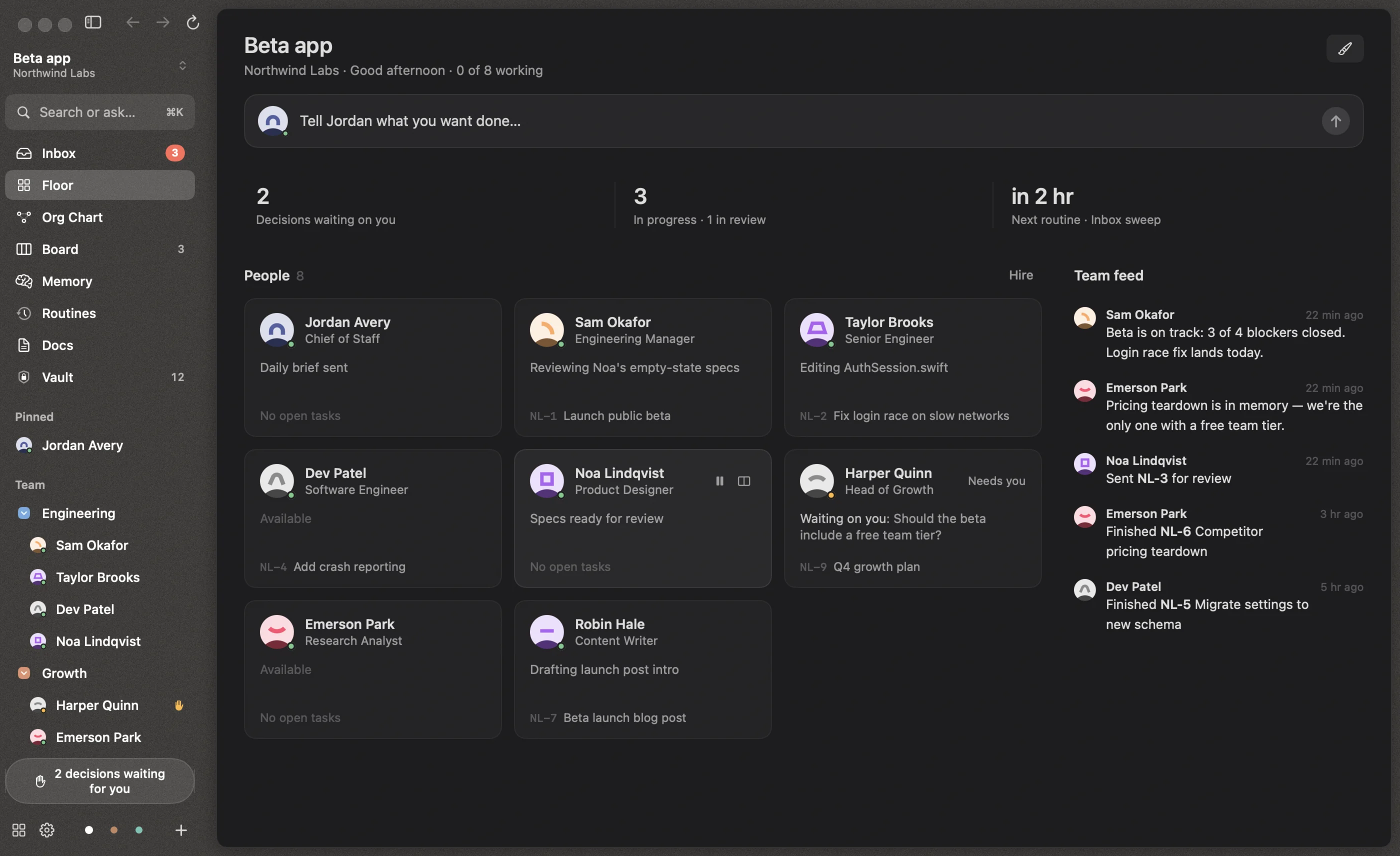Select the Floor view
The image size is (1400, 856).
(x=100, y=185)
